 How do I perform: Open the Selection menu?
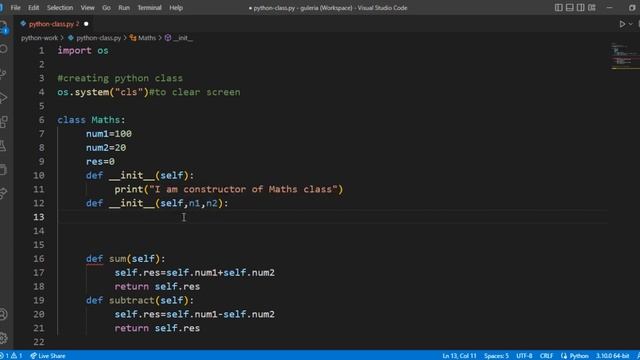60,8
